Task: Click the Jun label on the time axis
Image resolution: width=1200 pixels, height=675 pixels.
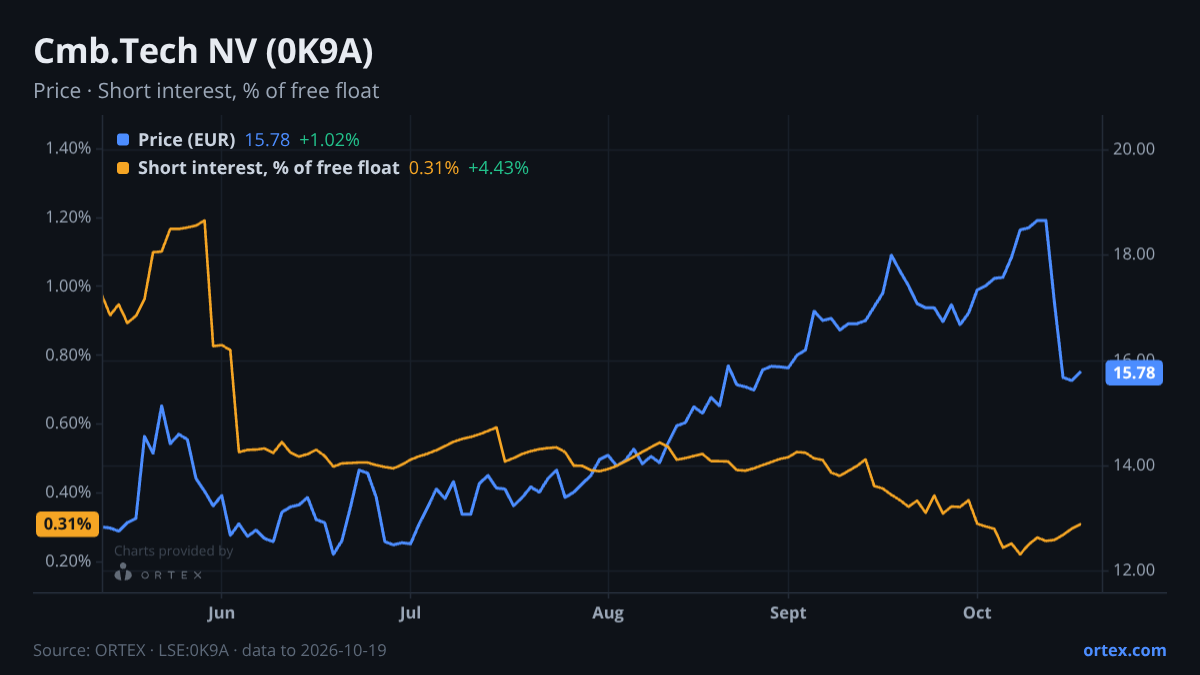Action: [221, 612]
